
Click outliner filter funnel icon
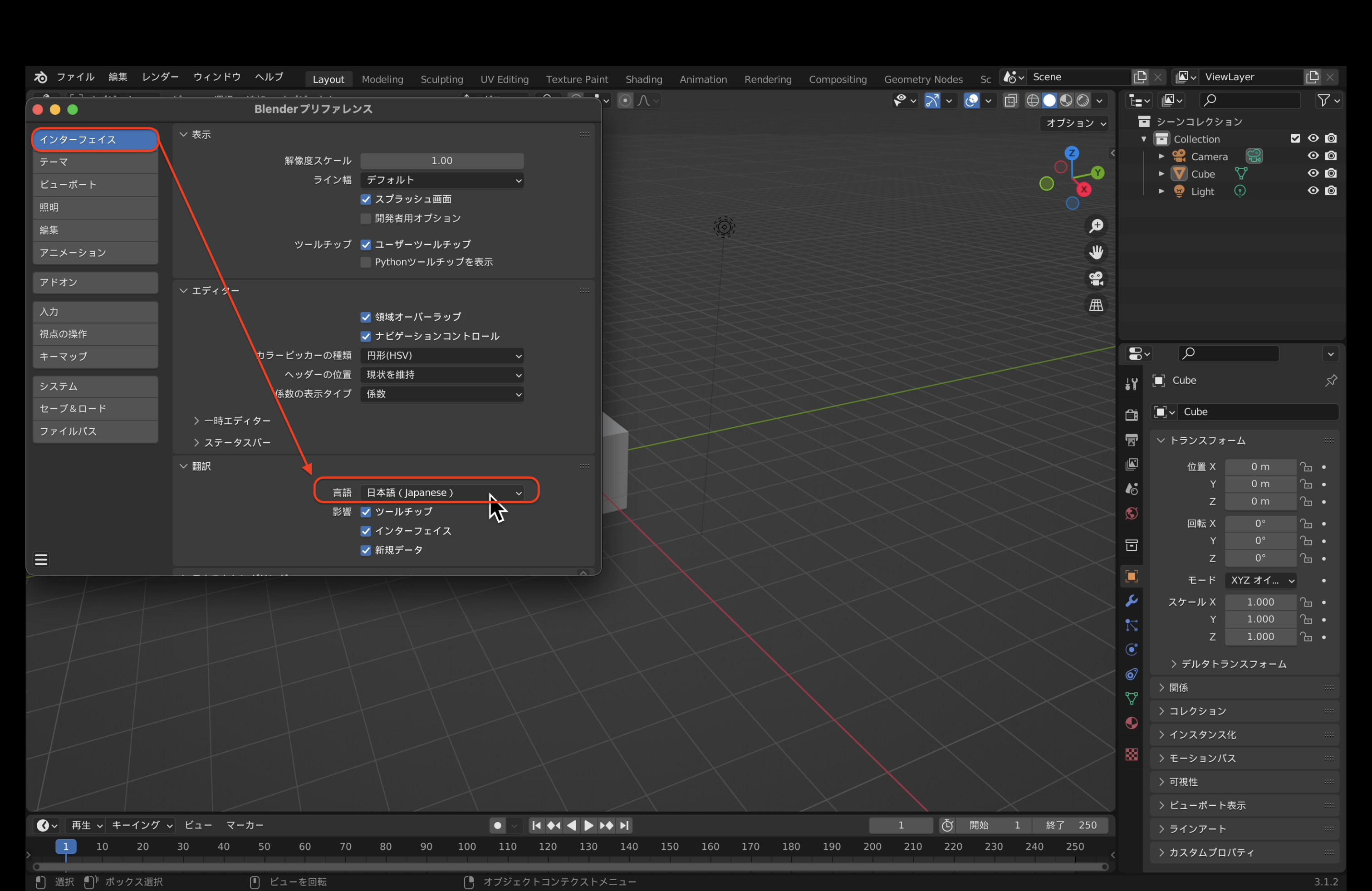coord(1324,100)
